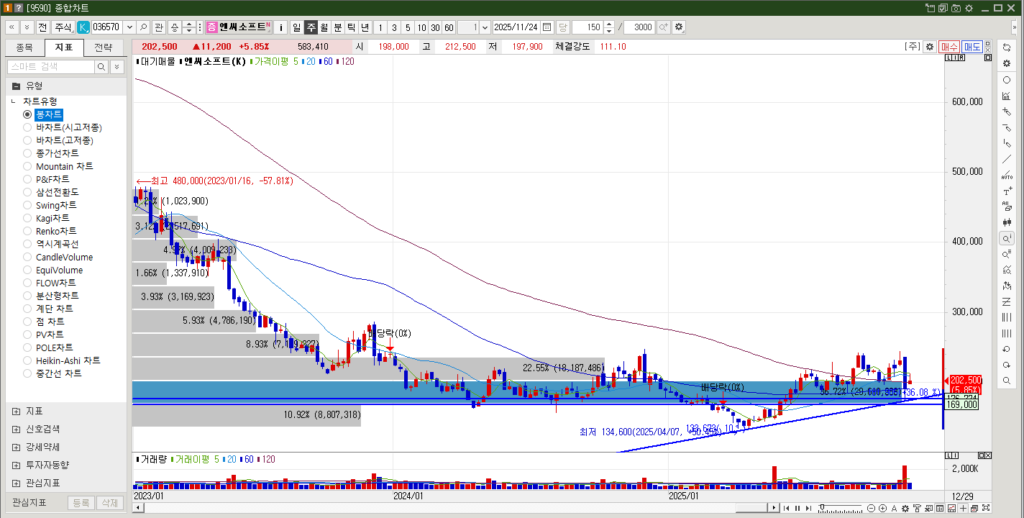1024x518 pixels.
Task: Select the text drawing tool in right toolbar
Action: (1006, 191)
